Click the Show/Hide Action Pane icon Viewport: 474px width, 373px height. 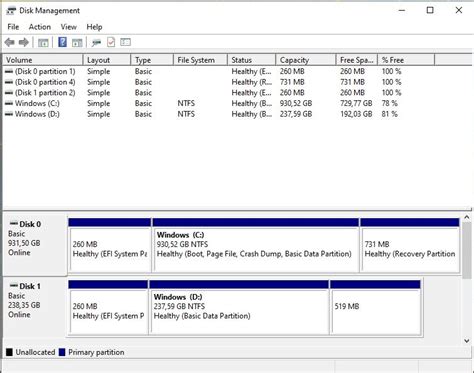(x=77, y=43)
